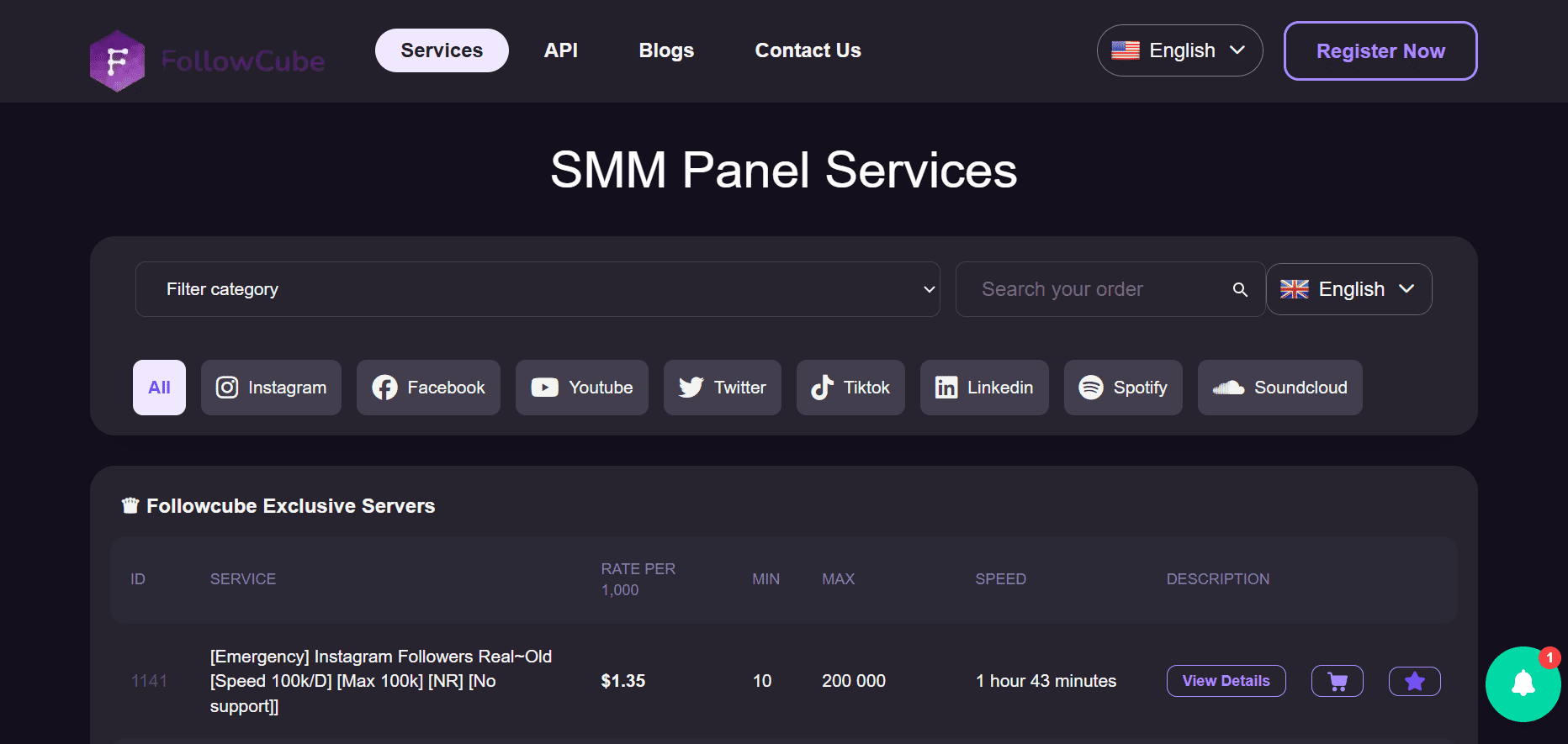1568x744 pixels.
Task: Go to the API page
Action: (560, 50)
